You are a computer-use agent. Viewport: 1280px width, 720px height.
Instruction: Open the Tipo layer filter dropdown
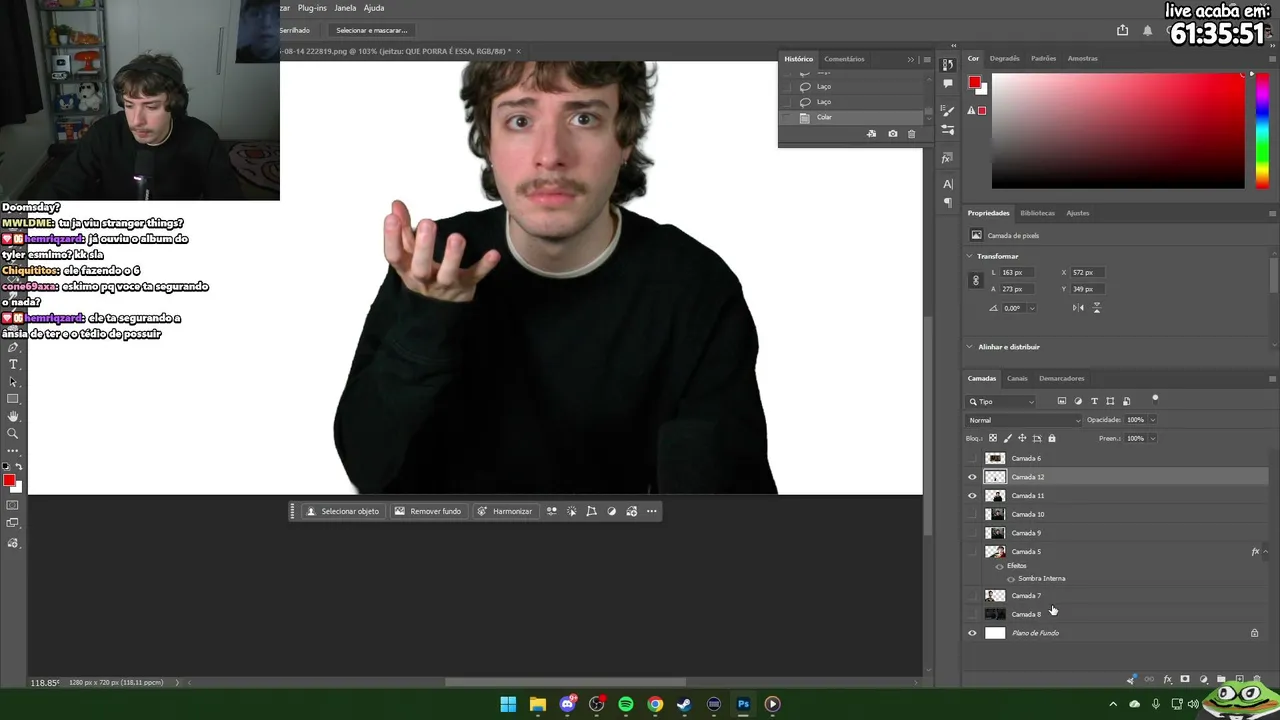point(1002,402)
